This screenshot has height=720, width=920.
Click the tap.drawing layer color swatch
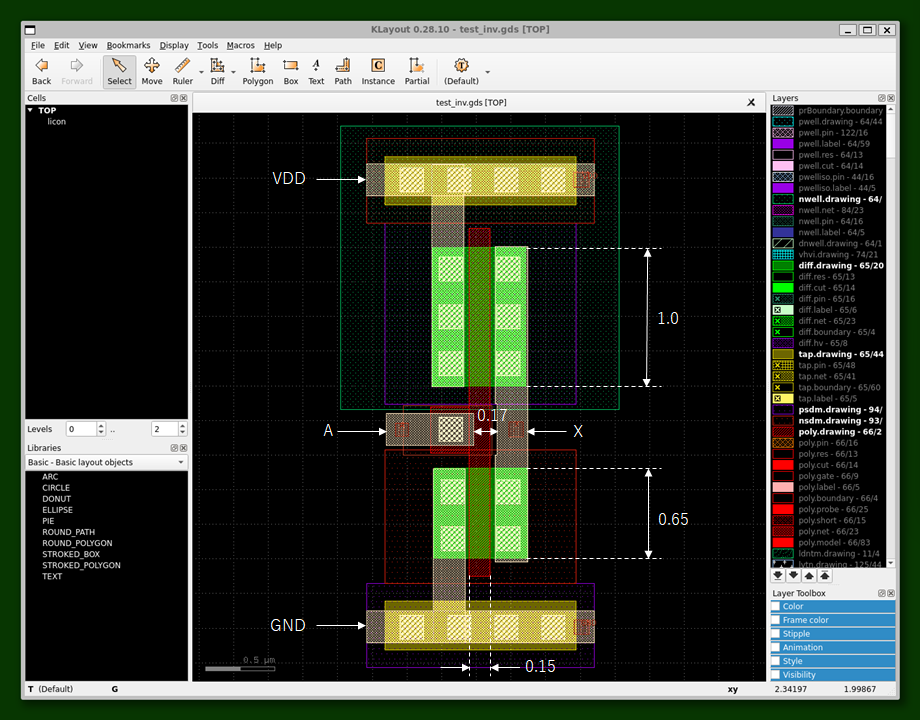(x=783, y=354)
